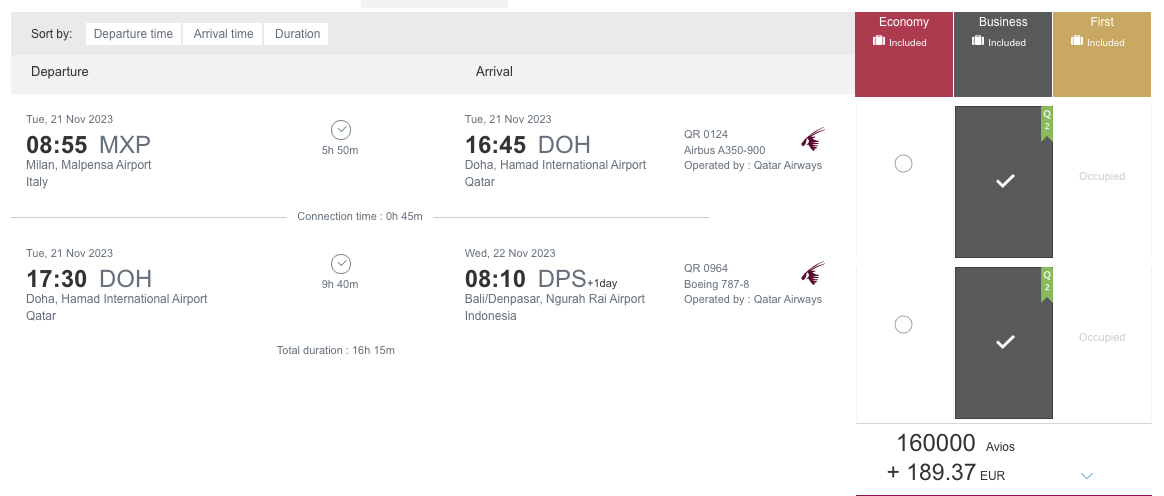Sort flights by Duration
Screen dimensions: 1164x496
[297, 34]
